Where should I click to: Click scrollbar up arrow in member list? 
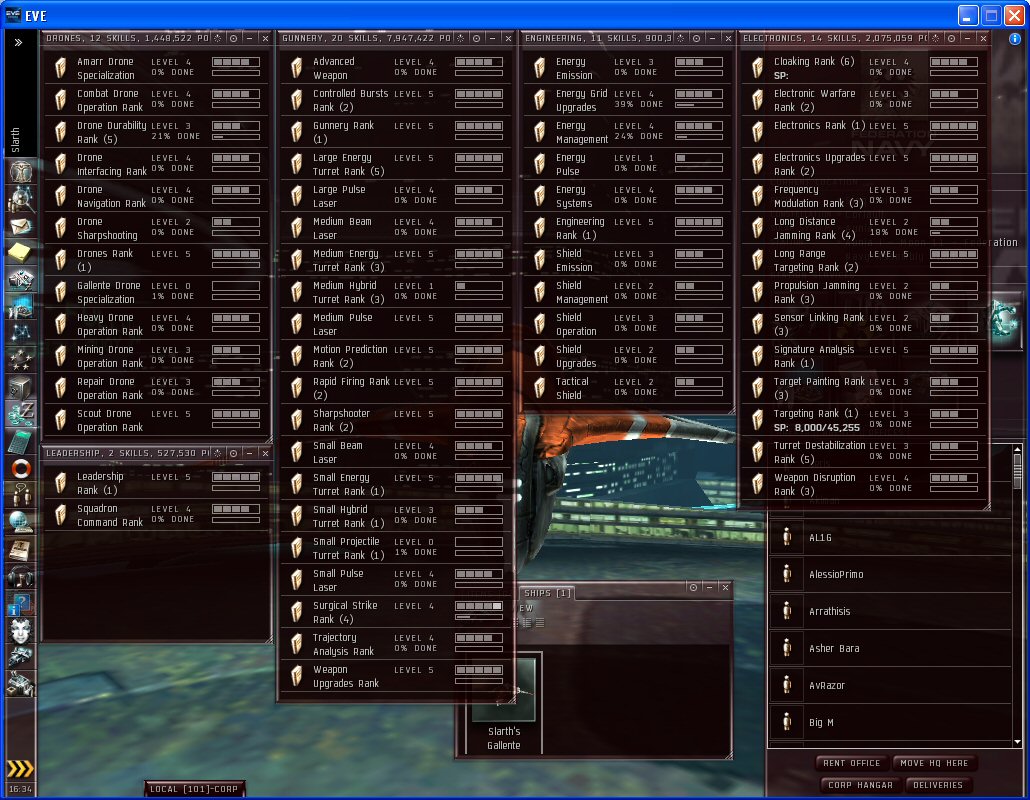(1018, 449)
